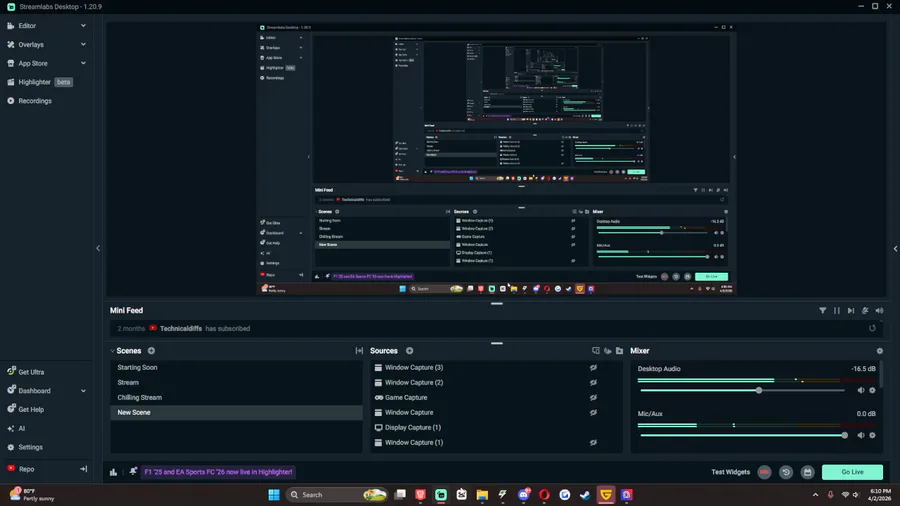This screenshot has height=506, width=900.
Task: Select the Stream scene
Action: pos(236,383)
